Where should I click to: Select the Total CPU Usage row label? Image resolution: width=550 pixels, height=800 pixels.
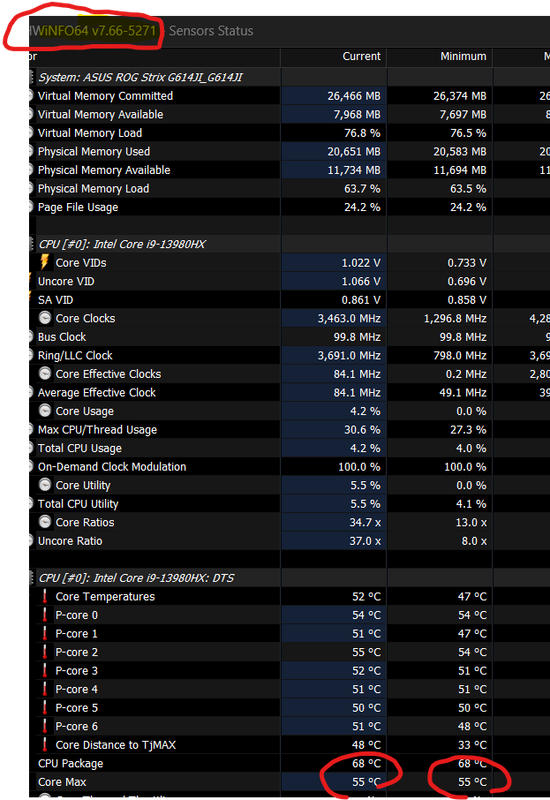pyautogui.click(x=80, y=448)
